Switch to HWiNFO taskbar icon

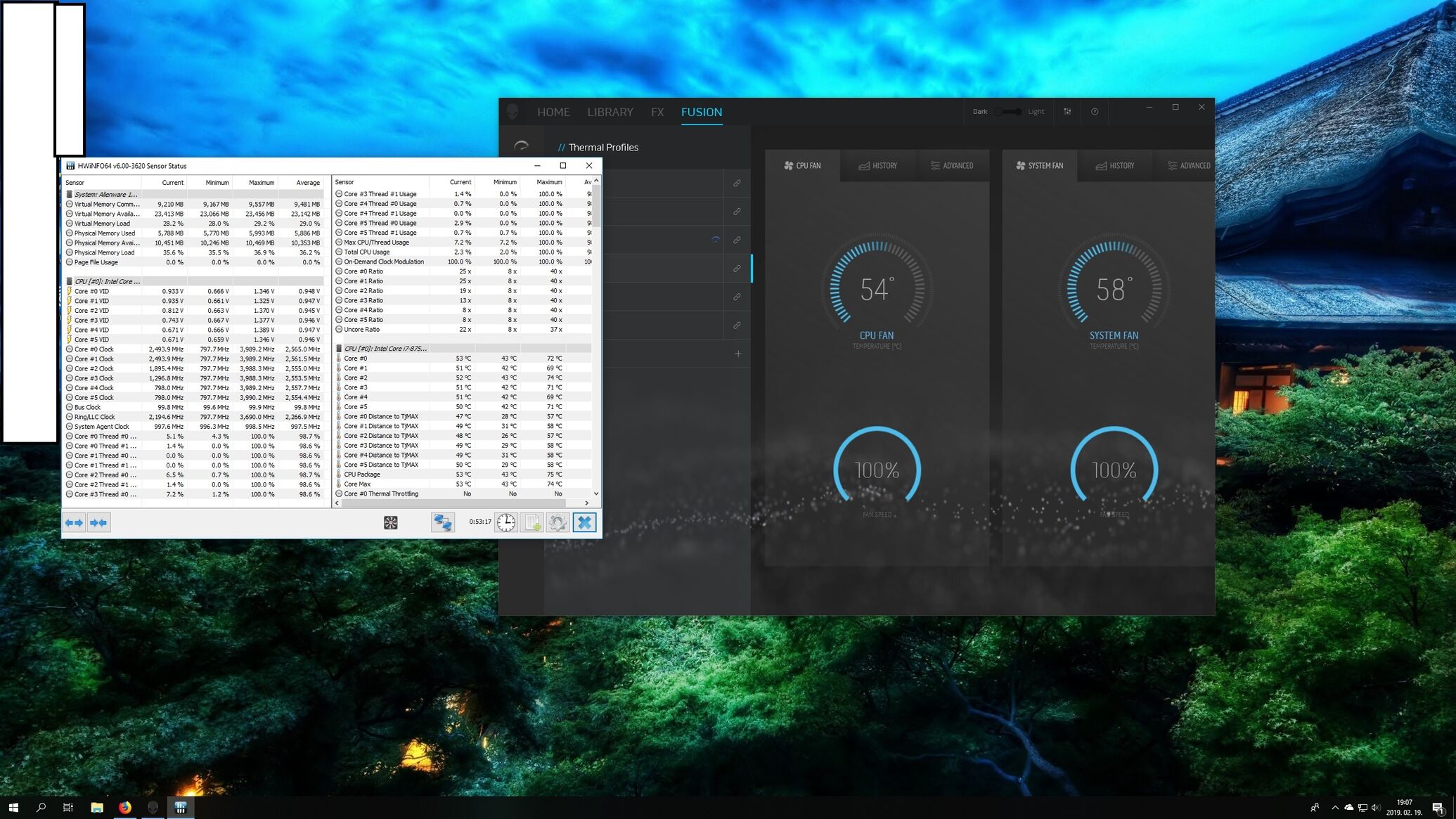point(181,808)
